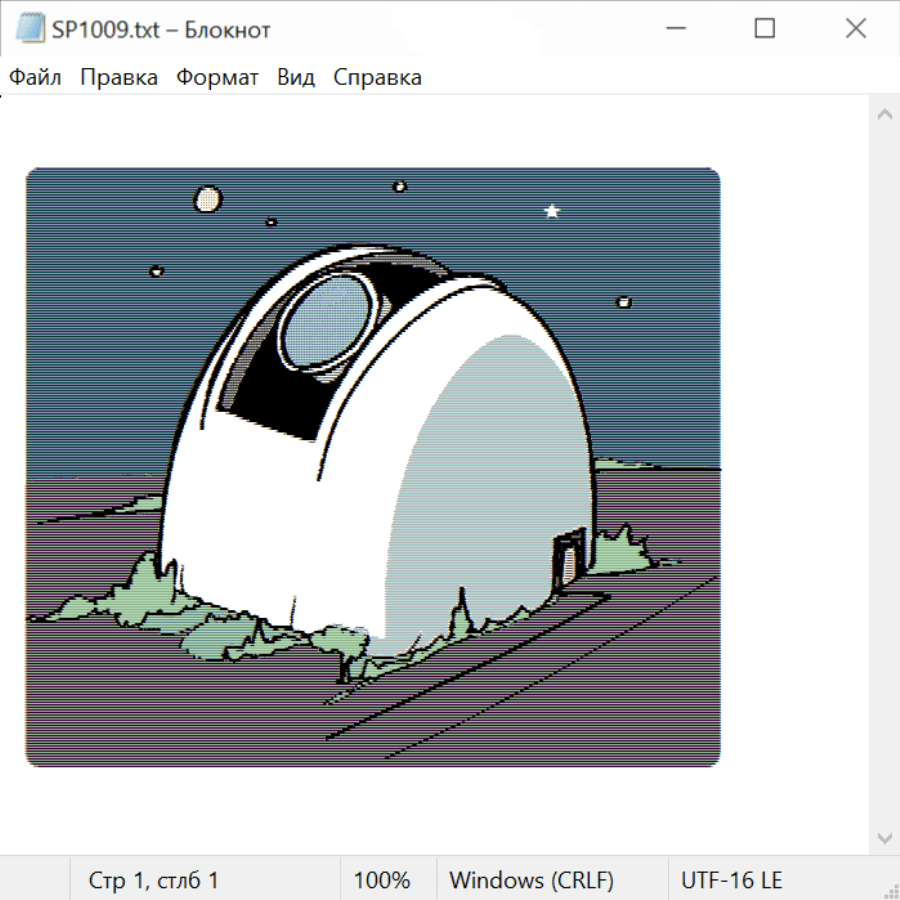This screenshot has width=900, height=900.
Task: Click the white star in the sky
Action: (551, 211)
